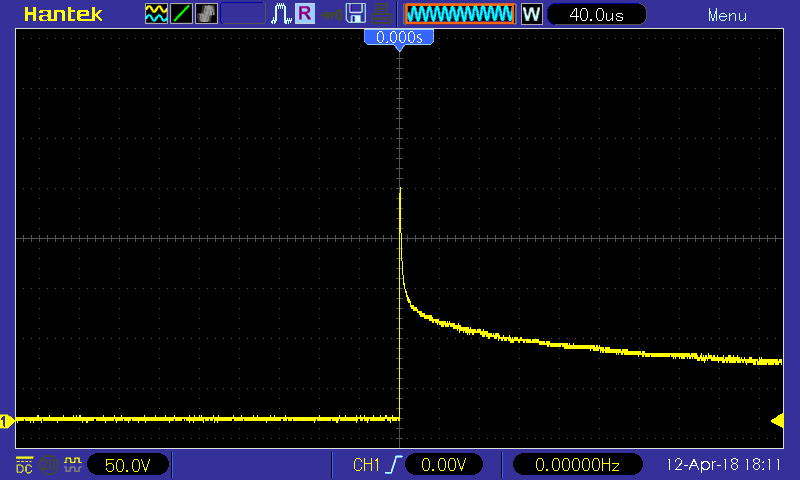Select the pulse acquisition mode icon

click(281, 14)
